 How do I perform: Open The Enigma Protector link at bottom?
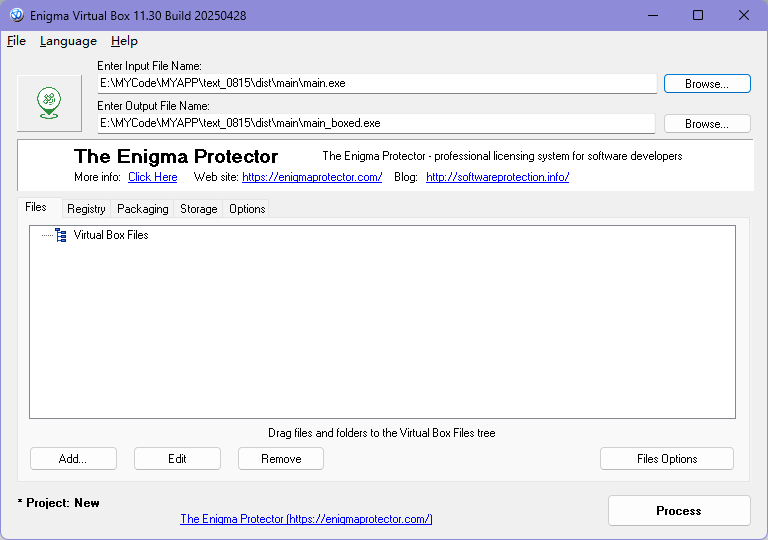pos(306,519)
